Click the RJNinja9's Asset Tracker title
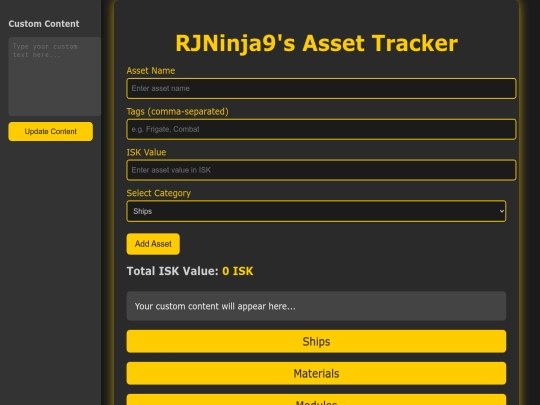 (x=316, y=43)
